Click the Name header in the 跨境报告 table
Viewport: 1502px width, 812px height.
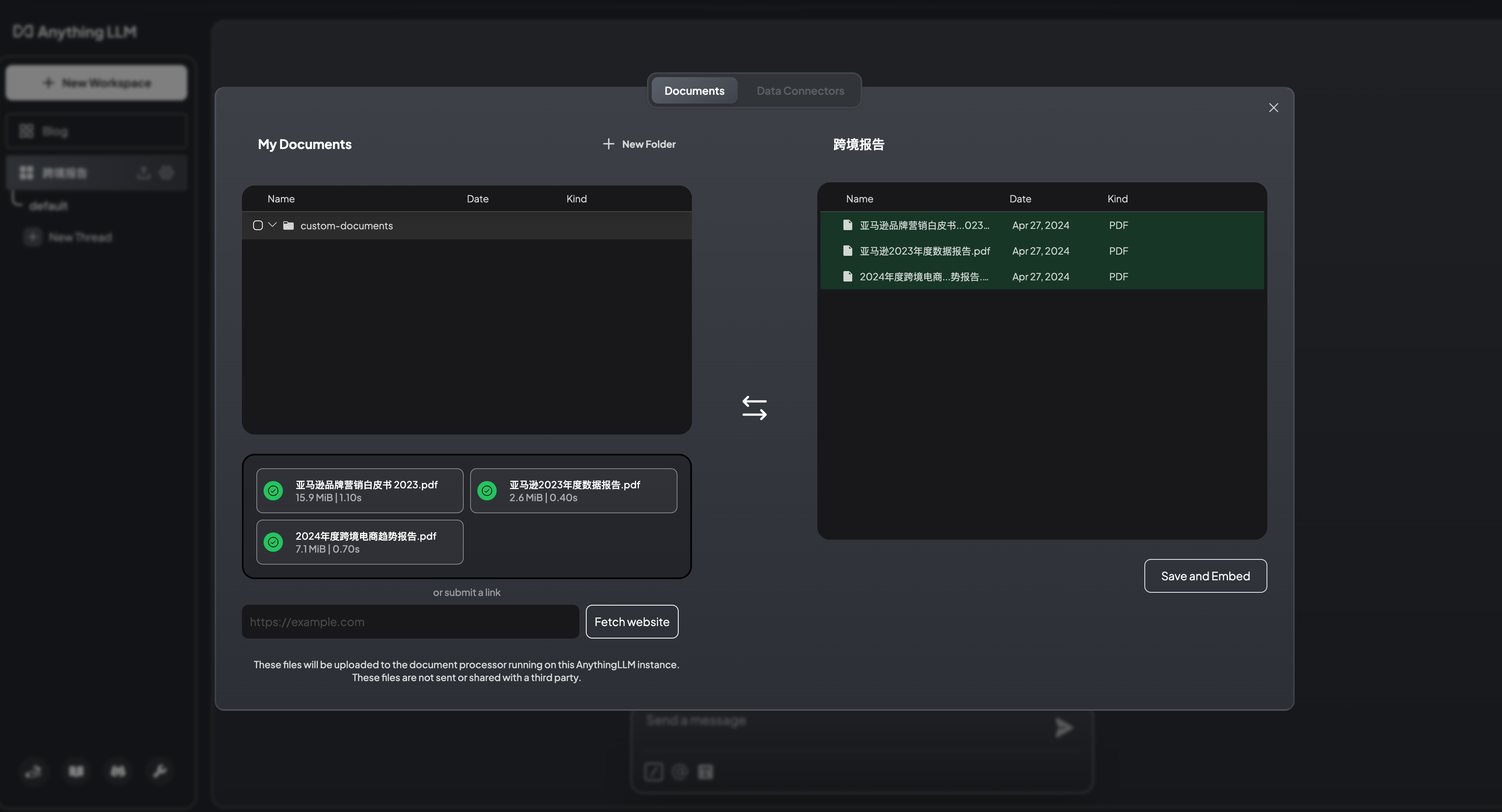coord(859,199)
